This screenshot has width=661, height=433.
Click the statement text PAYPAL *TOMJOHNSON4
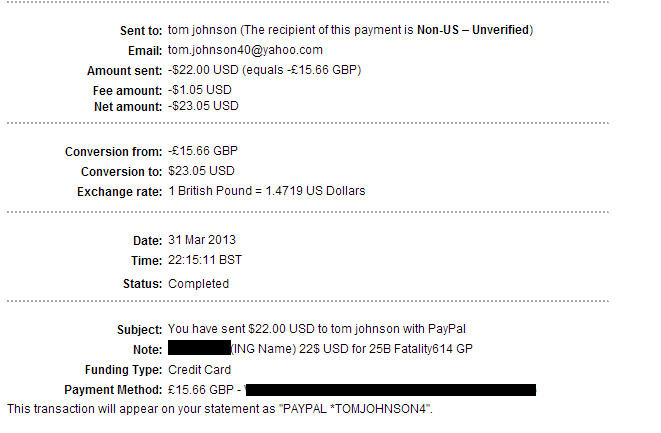[x=356, y=409]
